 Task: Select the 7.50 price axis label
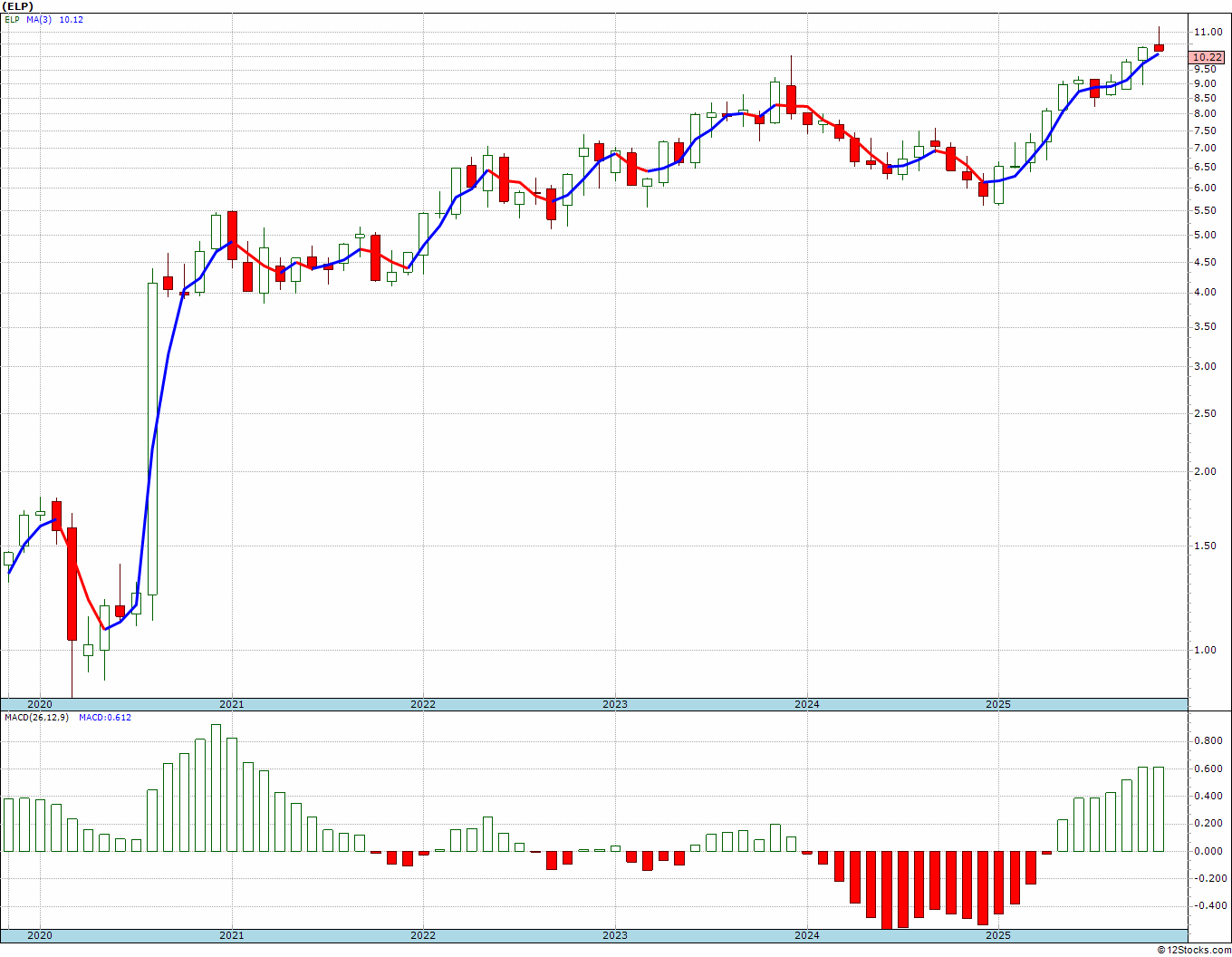point(1205,130)
